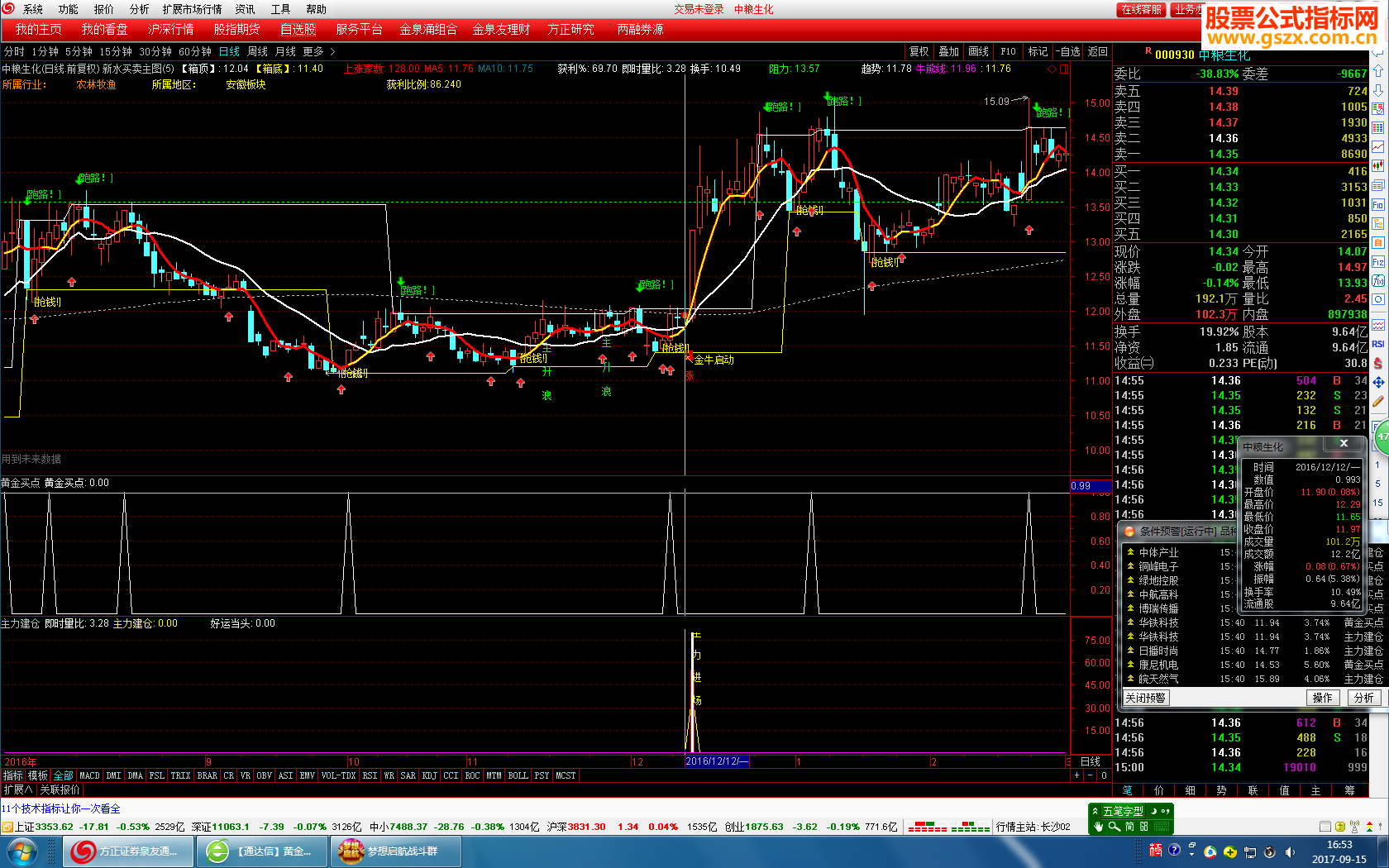Select the MACD indicator tab
Viewport: 1389px width, 868px height.
[89, 775]
